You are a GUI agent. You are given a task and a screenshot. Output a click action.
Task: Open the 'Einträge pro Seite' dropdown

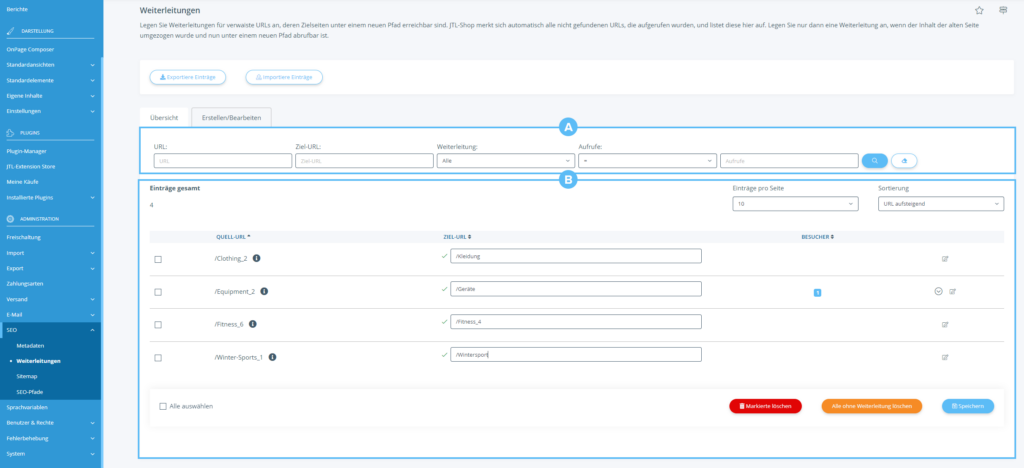[796, 204]
